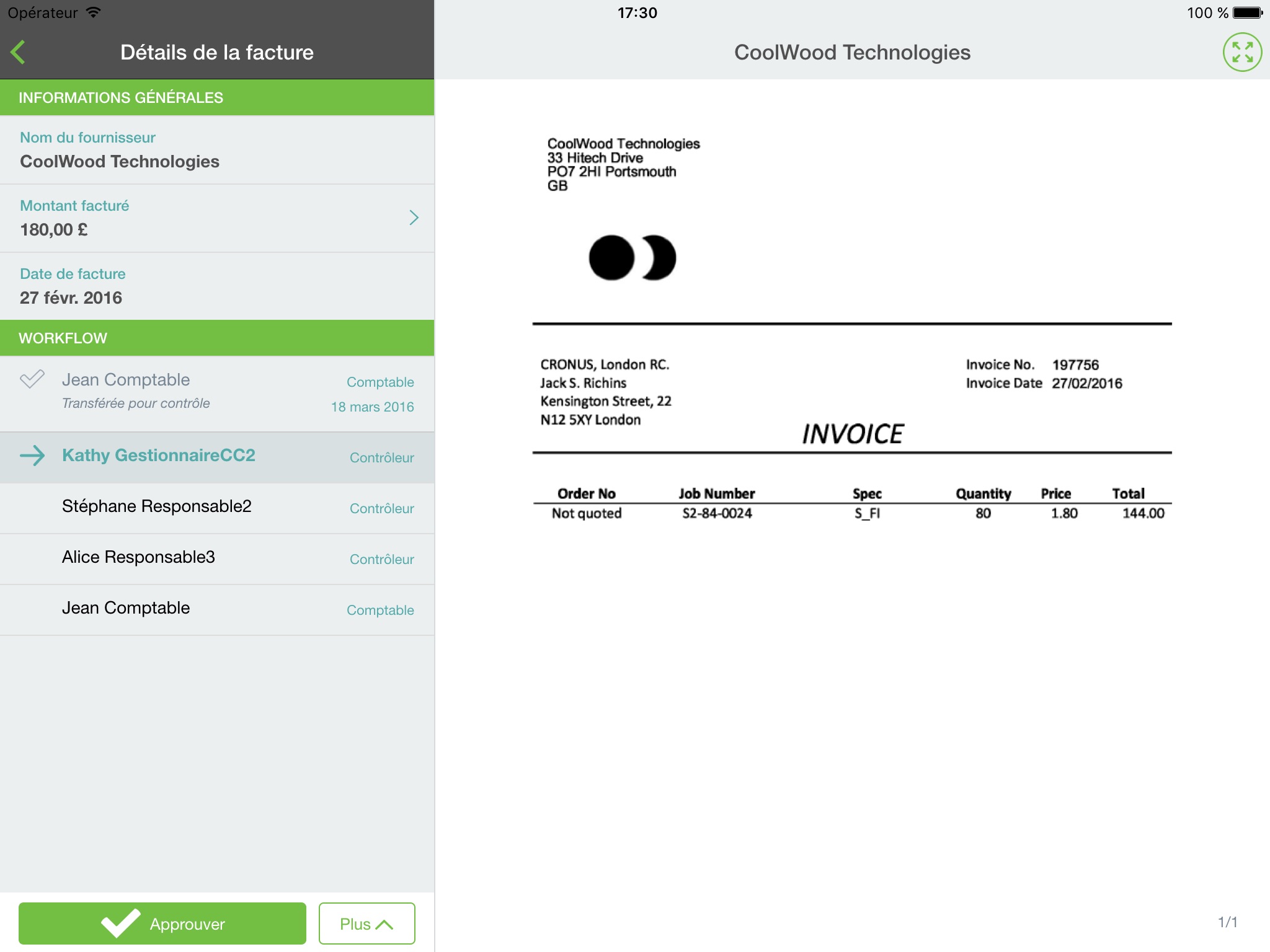Tap the green back arrow icon
The image size is (1270, 952).
click(19, 52)
